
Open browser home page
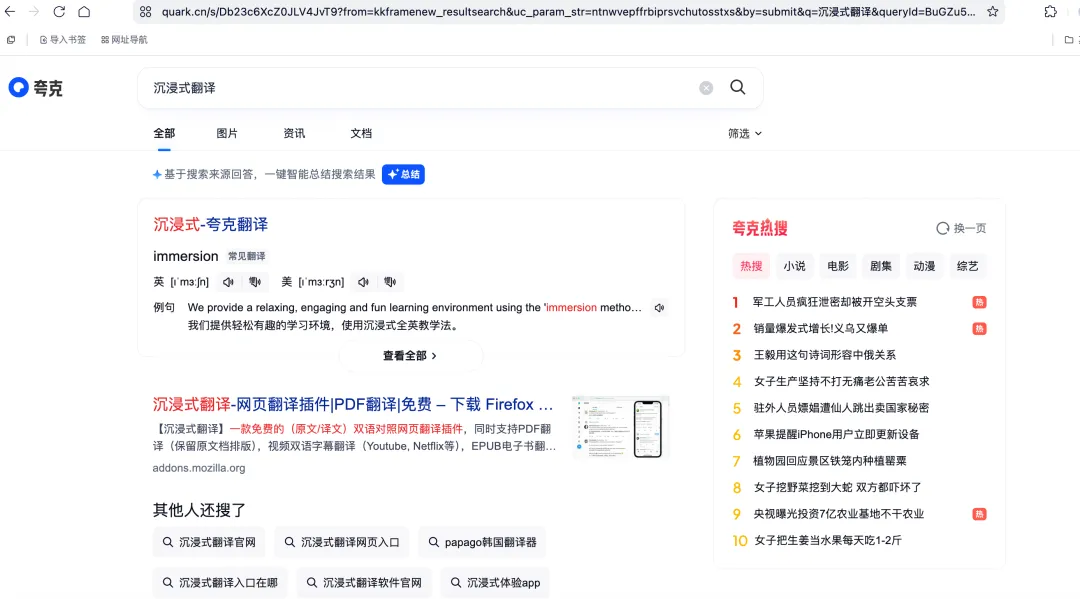tap(84, 12)
